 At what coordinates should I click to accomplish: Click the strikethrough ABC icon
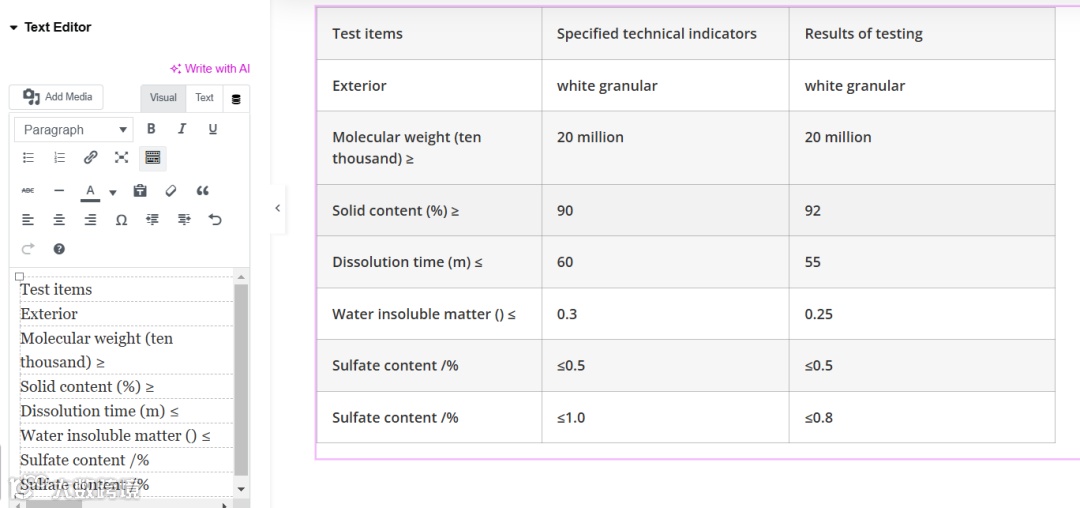[28, 191]
